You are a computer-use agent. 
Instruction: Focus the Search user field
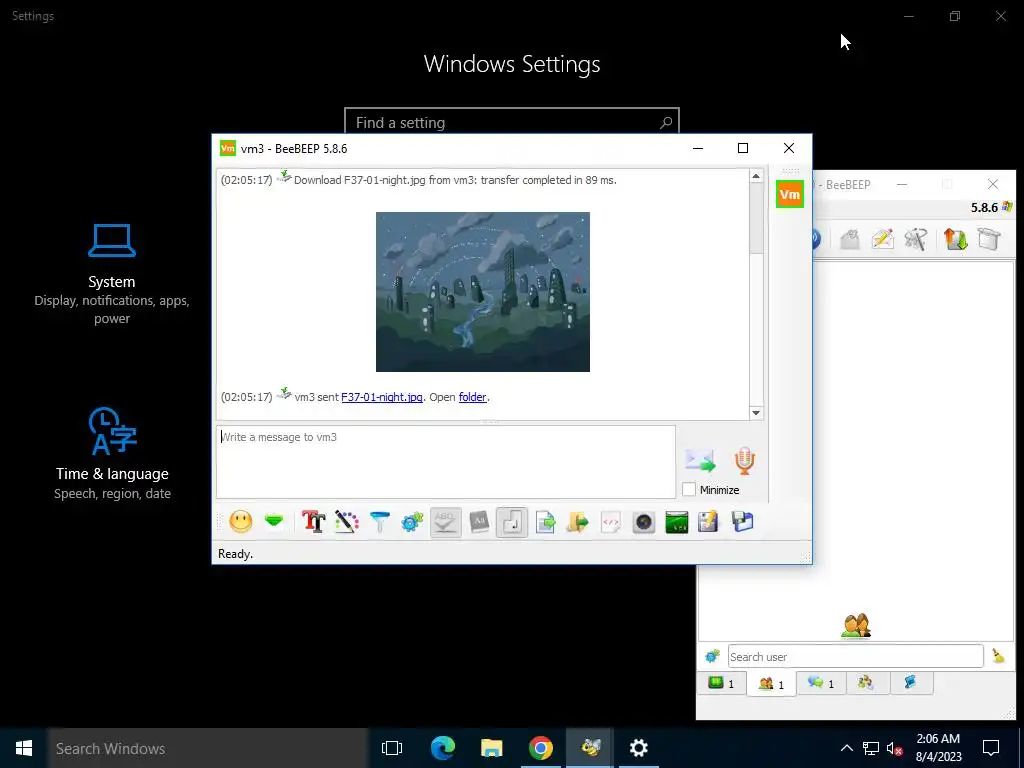856,656
